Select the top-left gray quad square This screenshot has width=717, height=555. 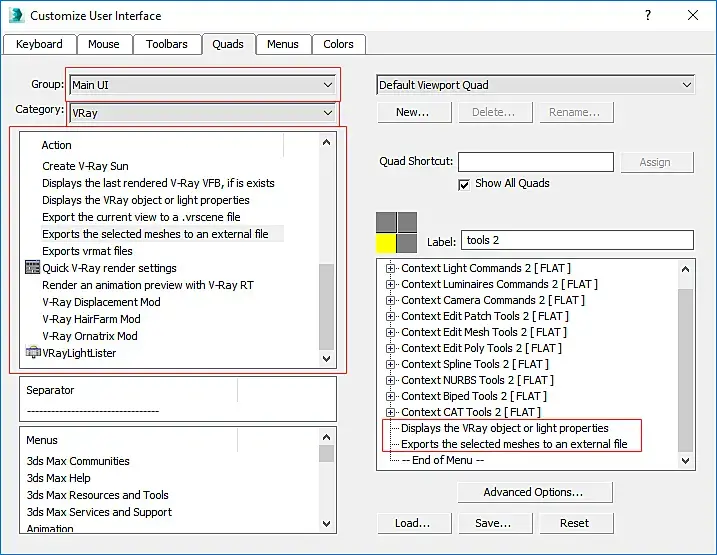tap(386, 222)
